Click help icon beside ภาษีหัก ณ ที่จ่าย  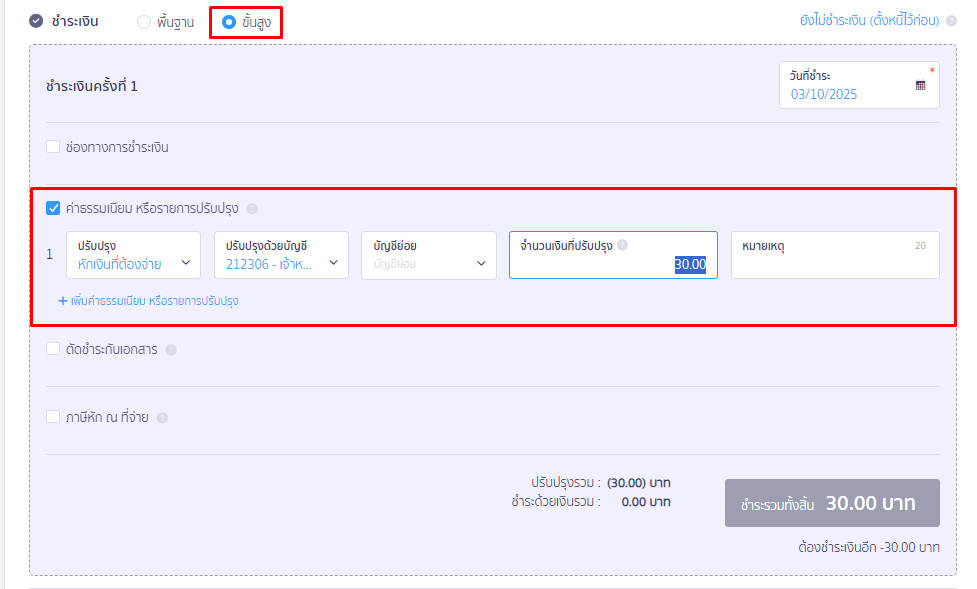coord(162,418)
